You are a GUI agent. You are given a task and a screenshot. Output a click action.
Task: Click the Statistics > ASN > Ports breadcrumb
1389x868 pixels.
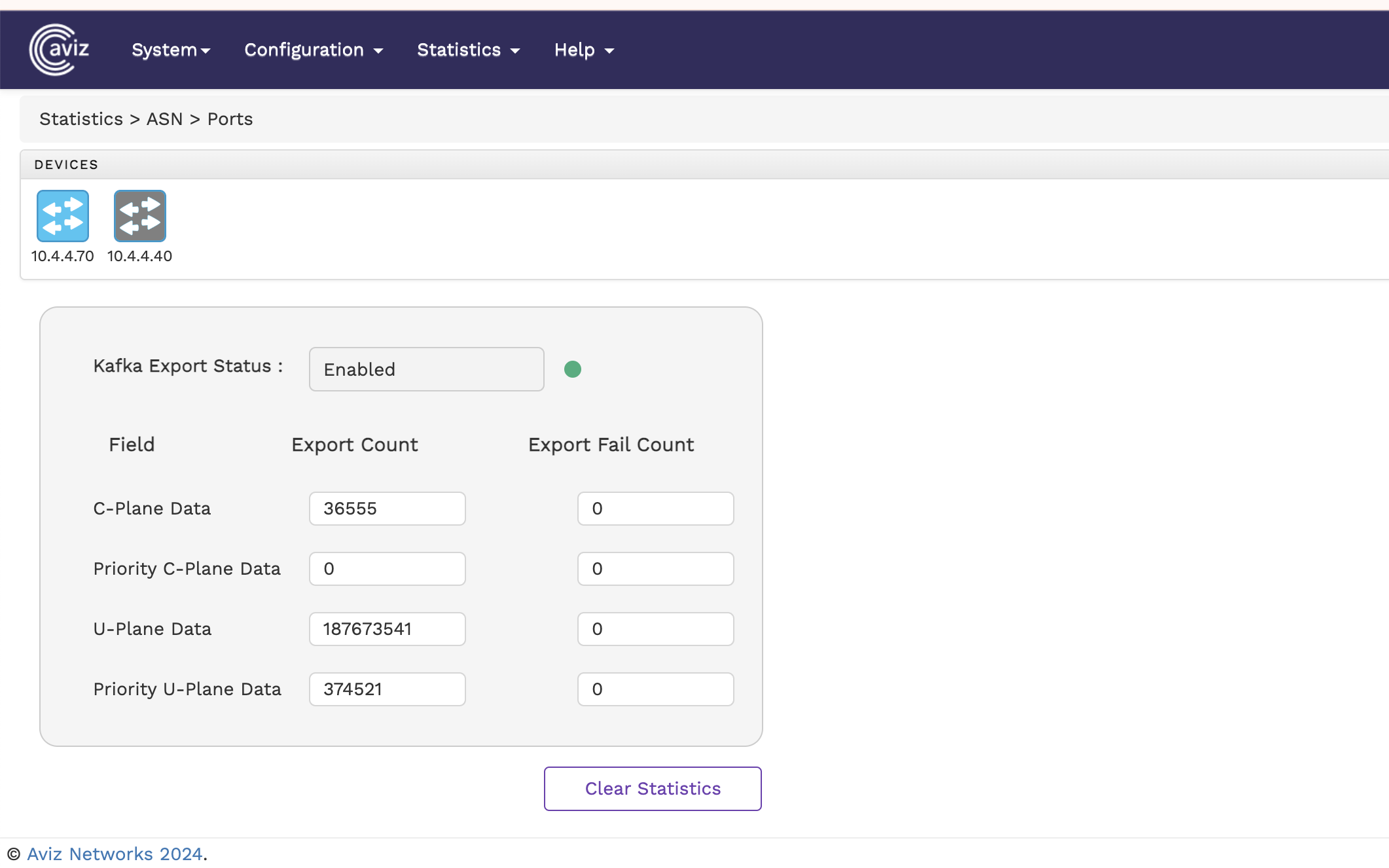tap(146, 119)
